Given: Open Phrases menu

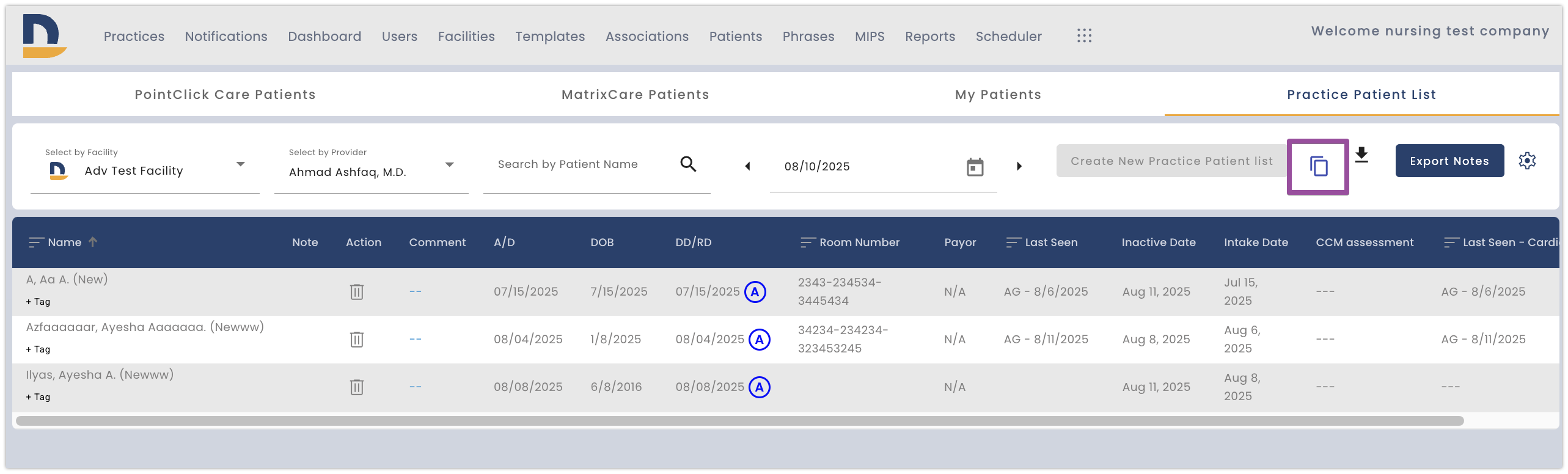Looking at the screenshot, I should pyautogui.click(x=808, y=37).
